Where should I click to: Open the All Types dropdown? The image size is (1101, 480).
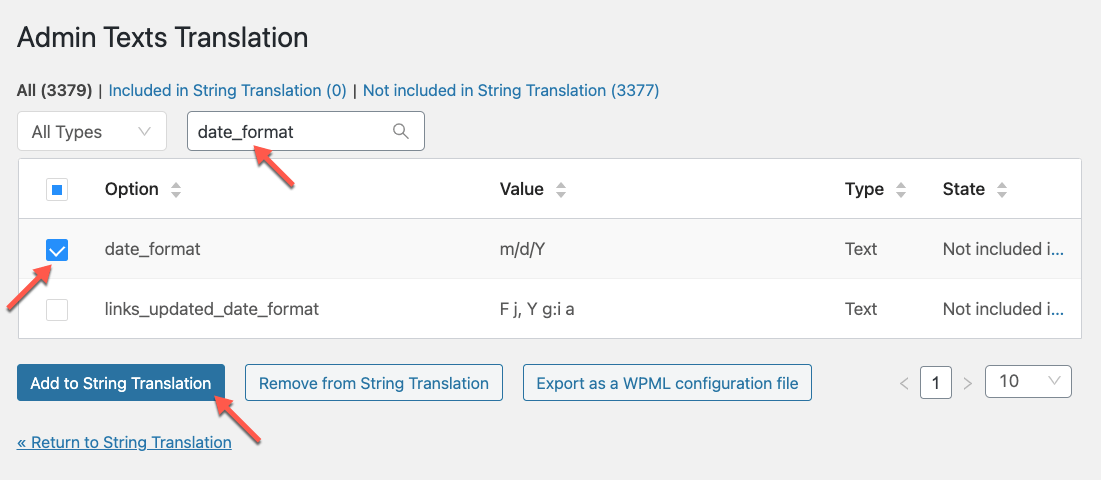(x=92, y=131)
